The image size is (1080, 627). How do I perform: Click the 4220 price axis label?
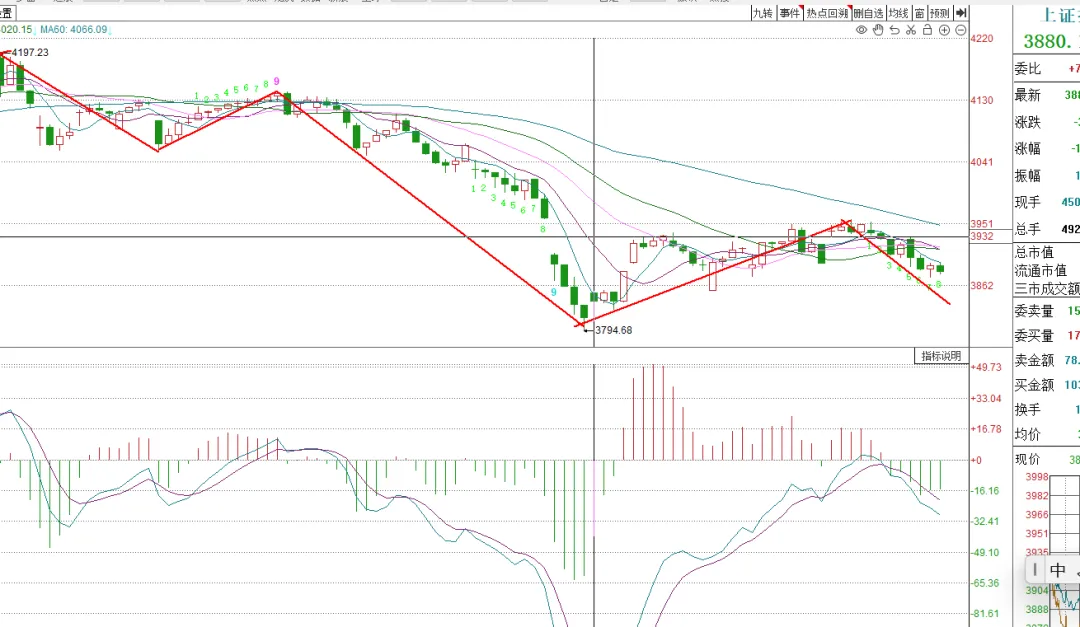pos(982,39)
